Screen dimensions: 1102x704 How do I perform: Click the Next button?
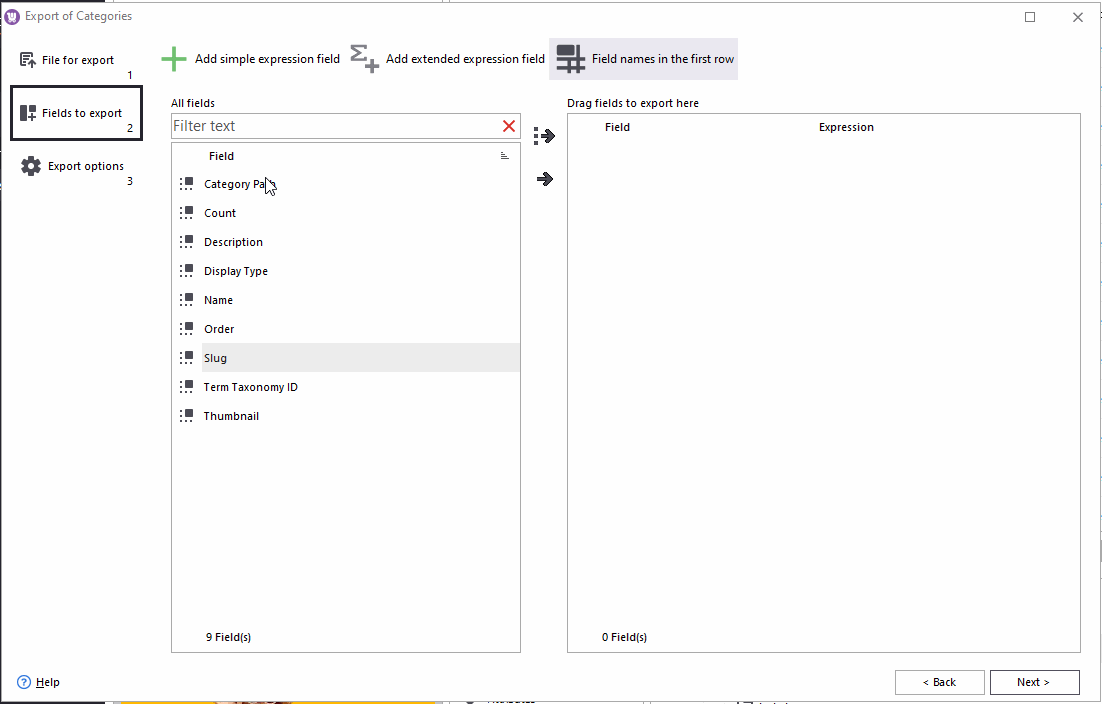click(x=1034, y=682)
